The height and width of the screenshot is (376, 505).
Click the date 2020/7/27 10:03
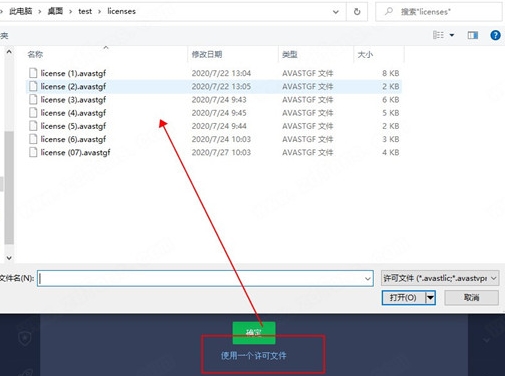[221, 153]
